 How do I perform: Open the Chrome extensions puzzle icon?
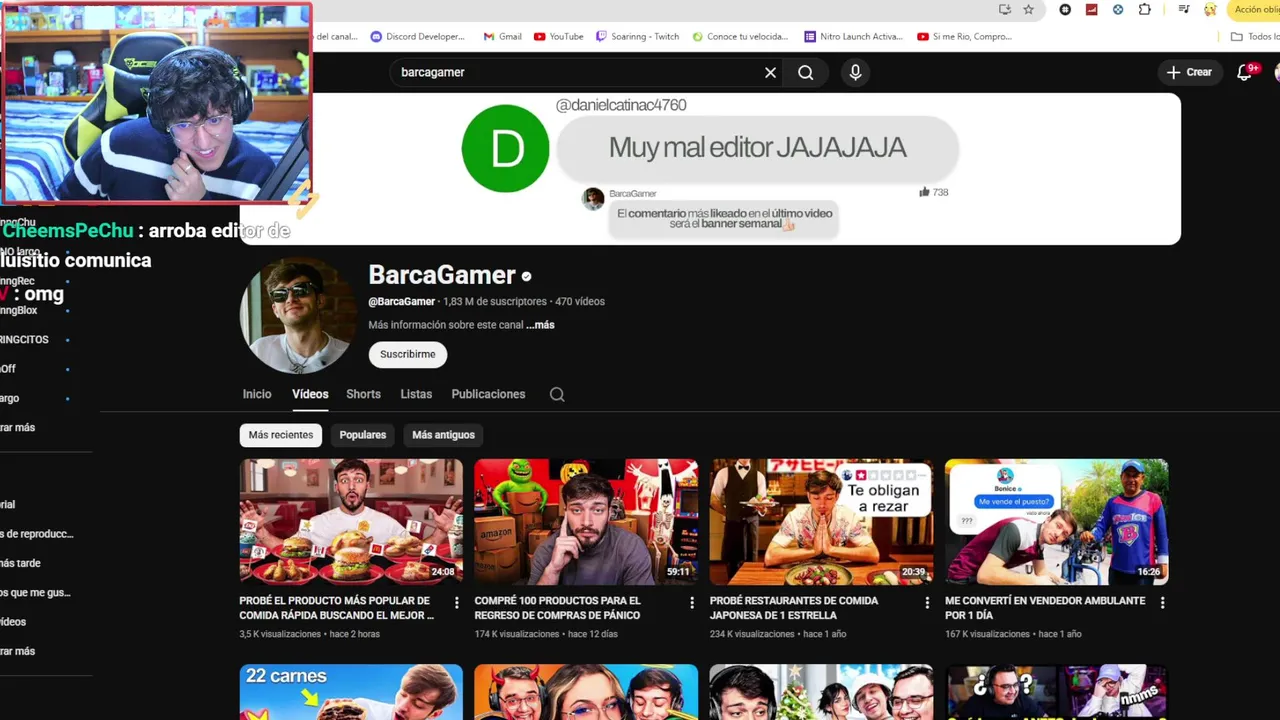1145,9
